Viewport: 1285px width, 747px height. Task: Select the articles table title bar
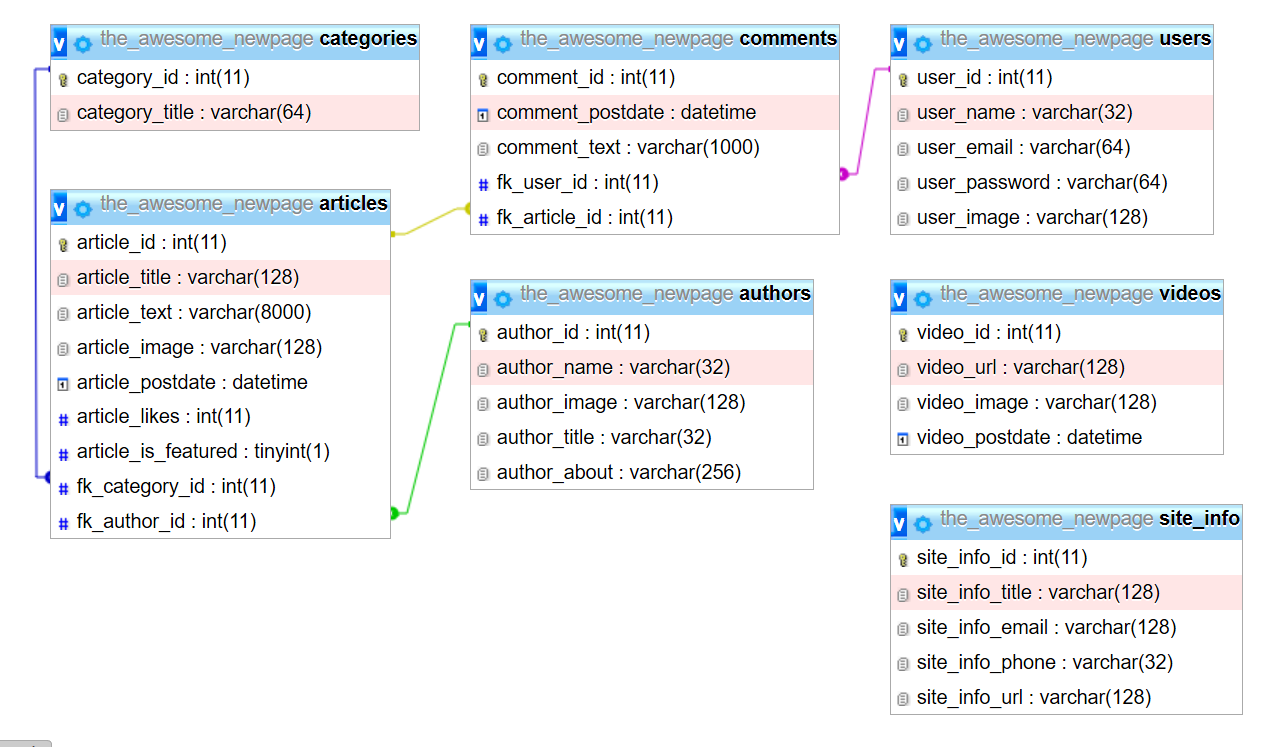220,207
